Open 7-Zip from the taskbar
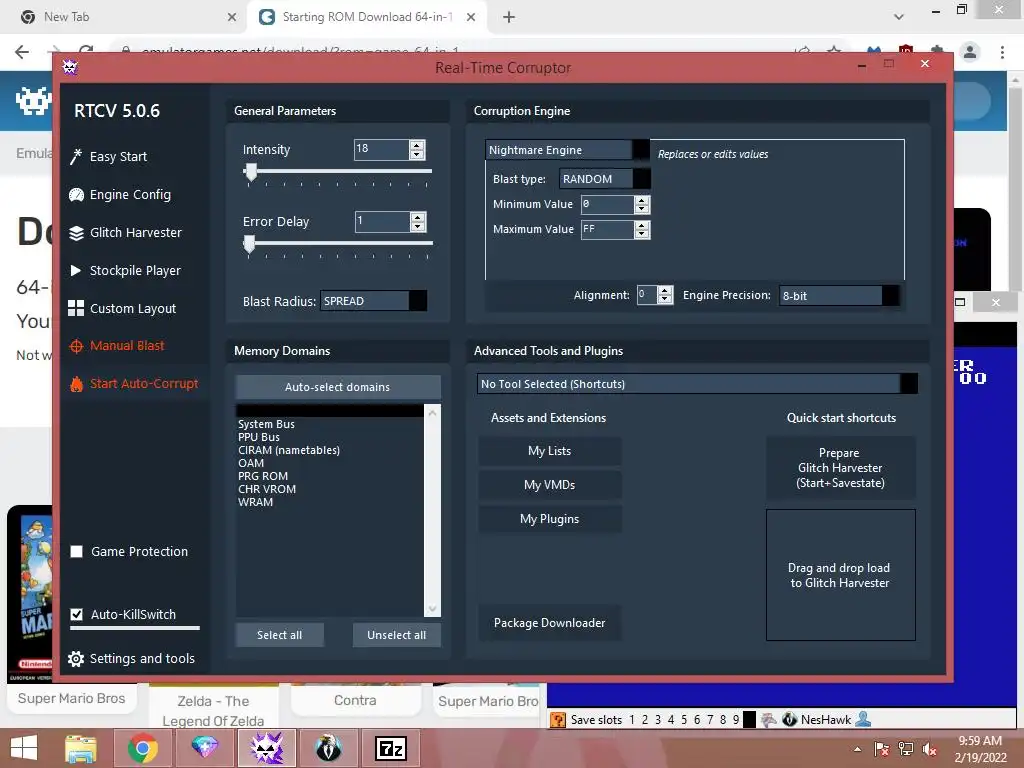The width and height of the screenshot is (1024, 768). pos(391,748)
